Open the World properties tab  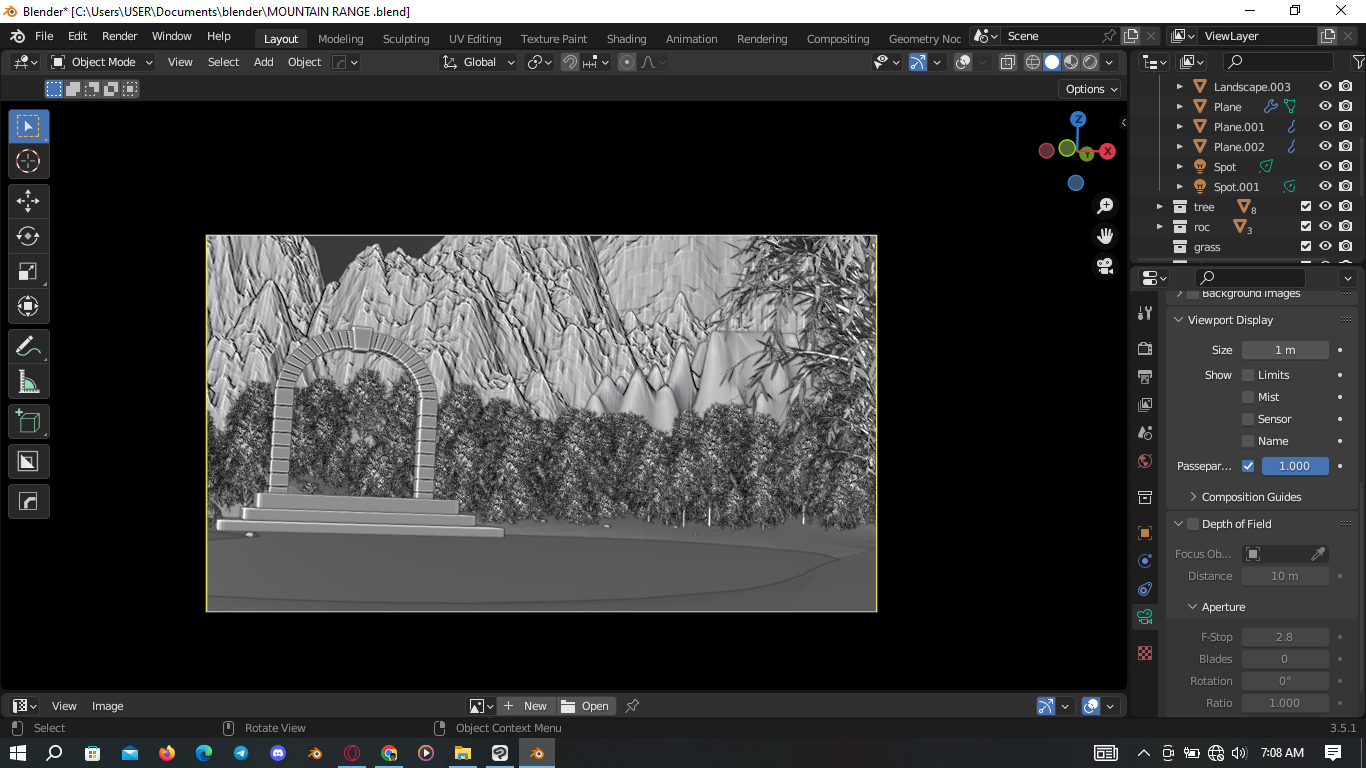tap(1145, 461)
